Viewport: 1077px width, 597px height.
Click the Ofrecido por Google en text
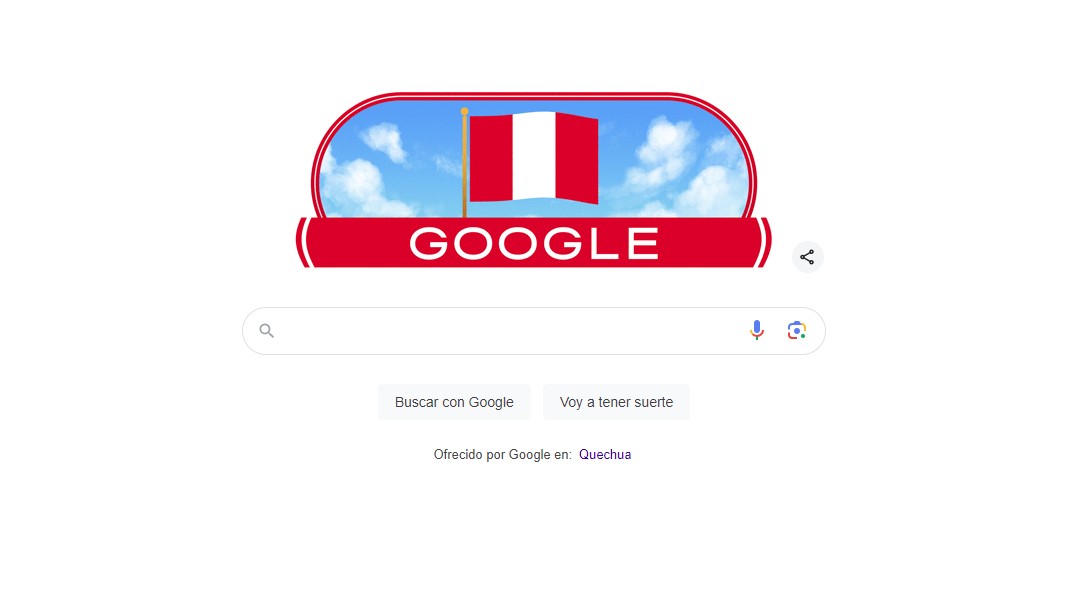click(502, 454)
